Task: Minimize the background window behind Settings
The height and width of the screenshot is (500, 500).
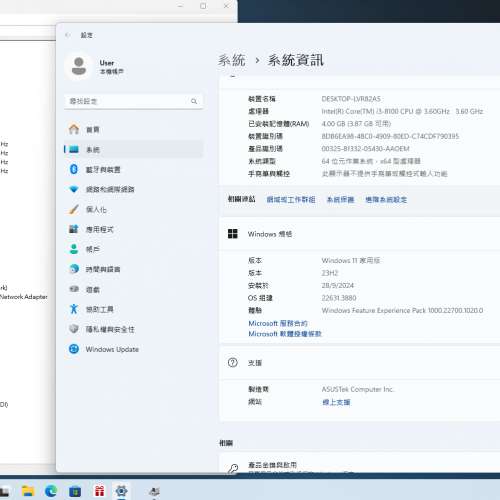Action: 180,6
